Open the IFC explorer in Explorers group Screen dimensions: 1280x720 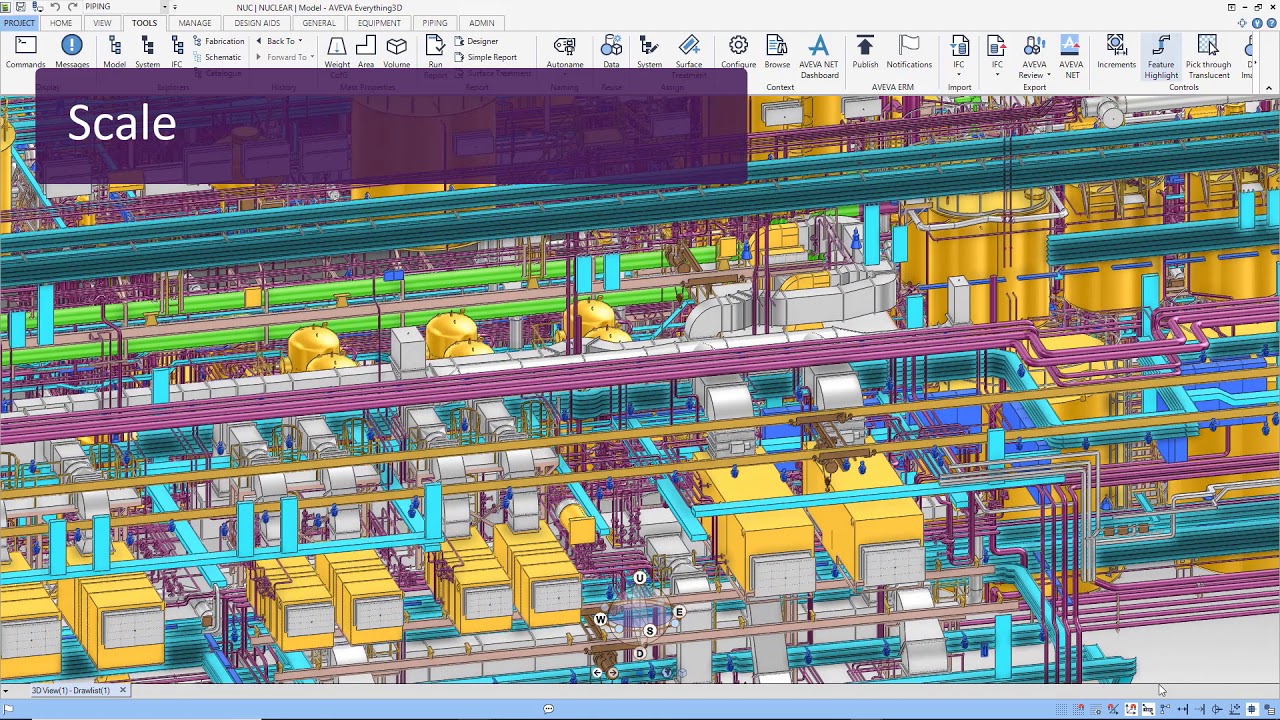click(177, 52)
